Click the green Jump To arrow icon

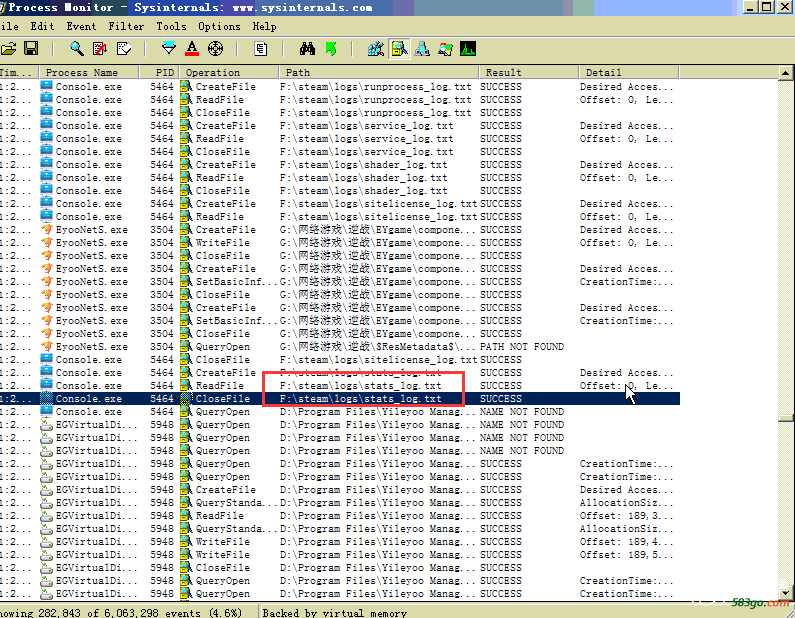coord(331,49)
